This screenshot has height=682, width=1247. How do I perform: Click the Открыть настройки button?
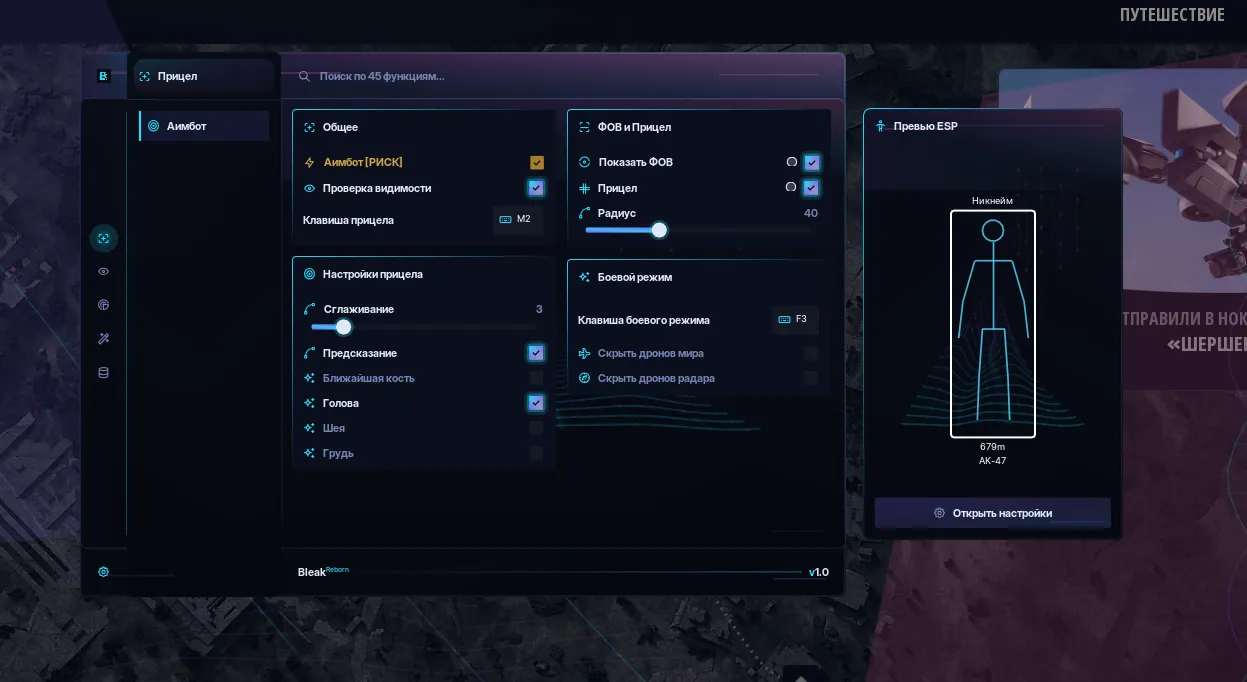[x=993, y=513]
